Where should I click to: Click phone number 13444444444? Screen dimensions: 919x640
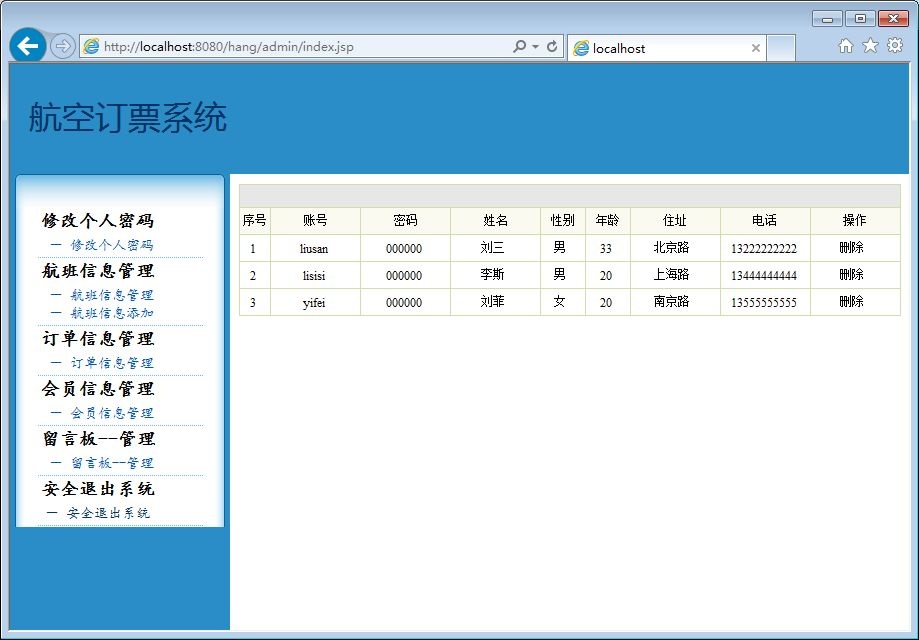(x=764, y=275)
